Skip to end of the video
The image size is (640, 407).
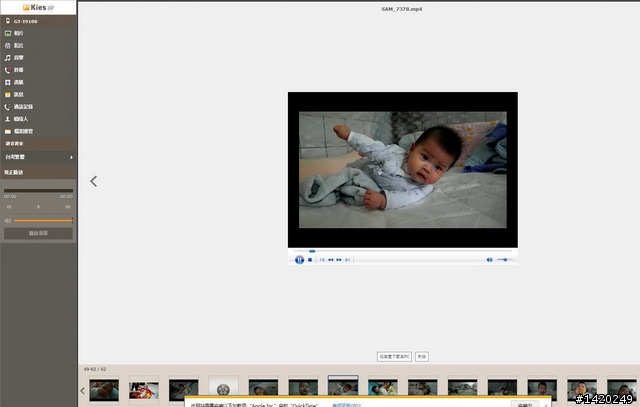347,260
